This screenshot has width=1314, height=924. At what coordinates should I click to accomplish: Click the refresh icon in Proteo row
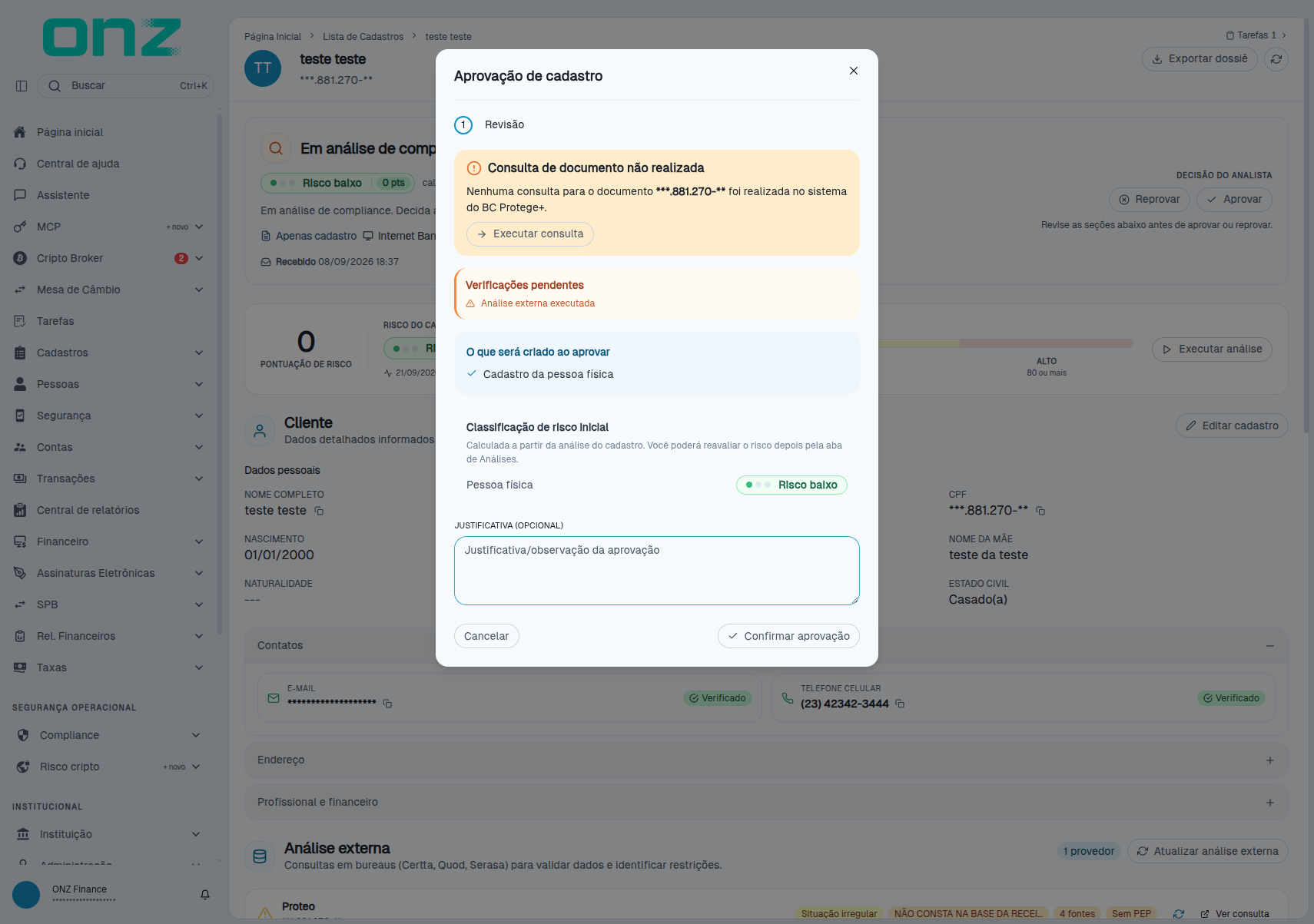tap(1179, 914)
